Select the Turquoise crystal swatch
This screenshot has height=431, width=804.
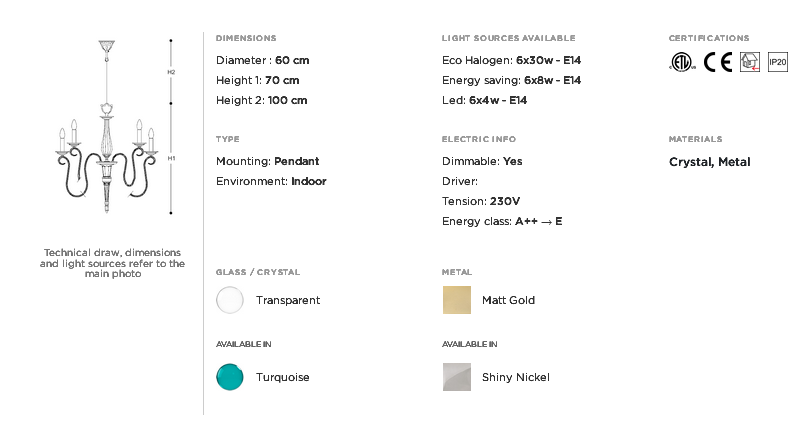[x=230, y=377]
